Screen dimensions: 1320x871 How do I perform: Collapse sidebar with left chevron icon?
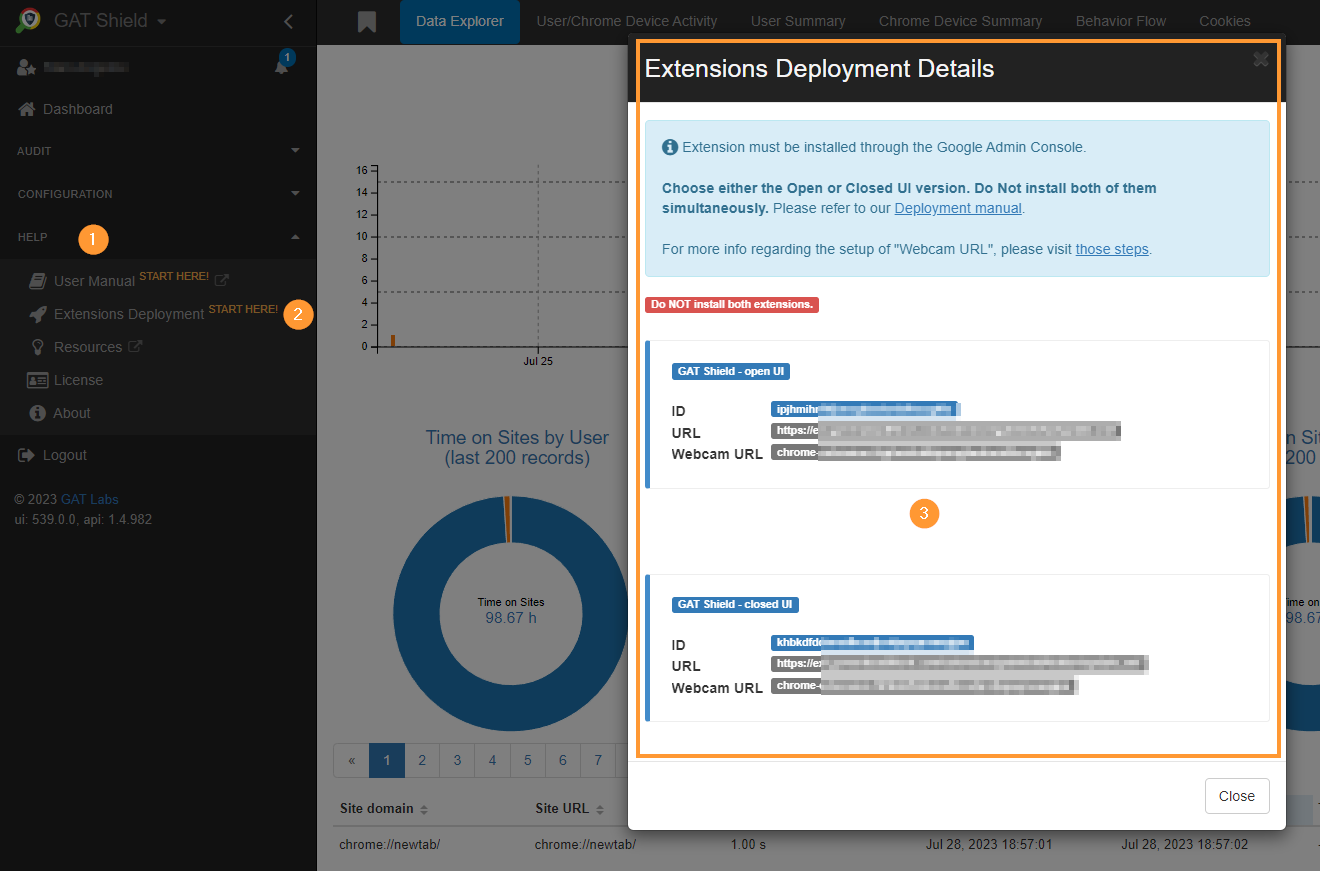(288, 21)
